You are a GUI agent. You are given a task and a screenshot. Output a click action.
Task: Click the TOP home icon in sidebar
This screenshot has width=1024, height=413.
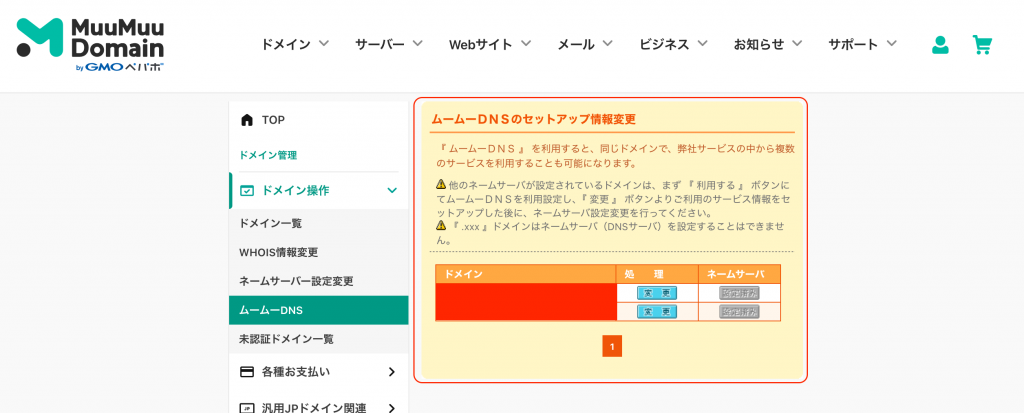point(247,120)
